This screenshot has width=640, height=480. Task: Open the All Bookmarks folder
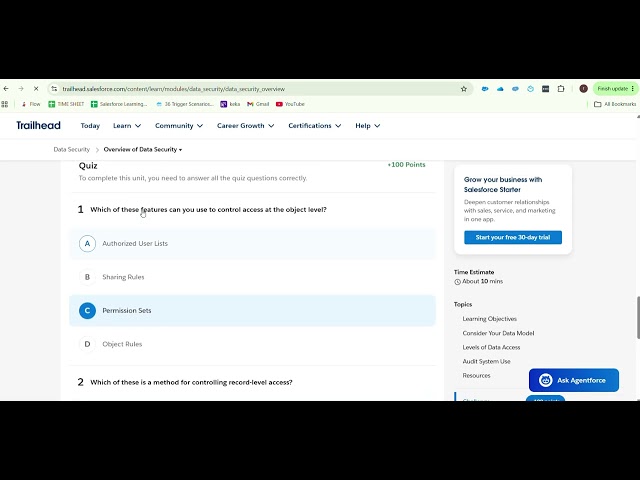point(615,104)
